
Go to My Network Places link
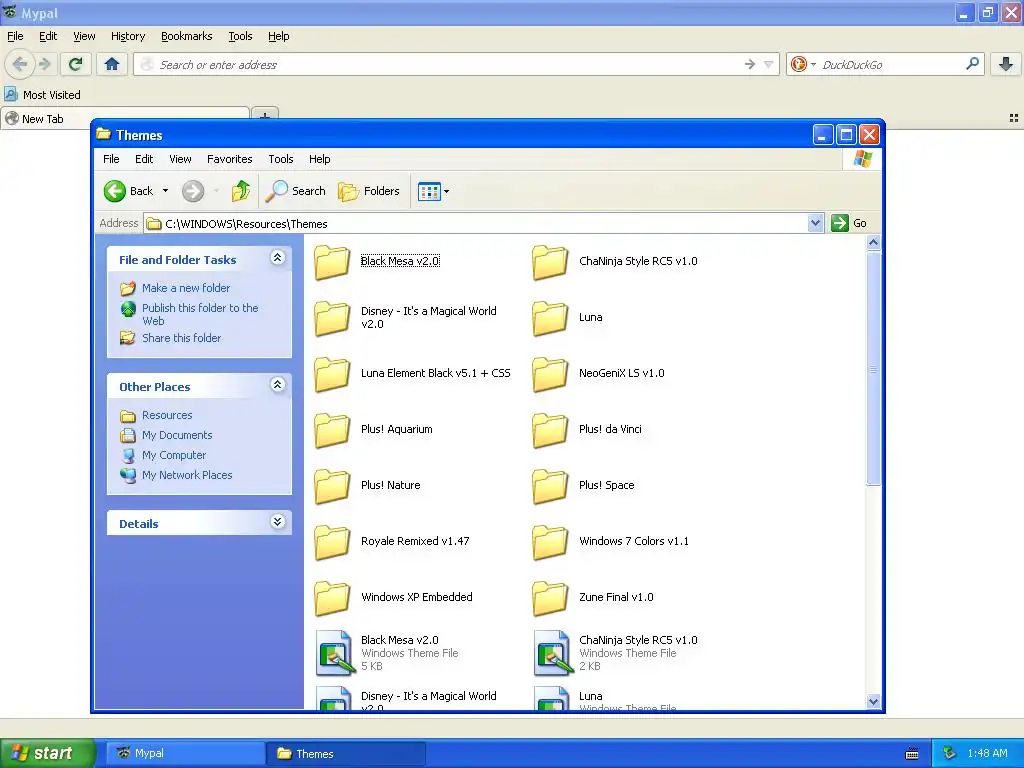(187, 475)
